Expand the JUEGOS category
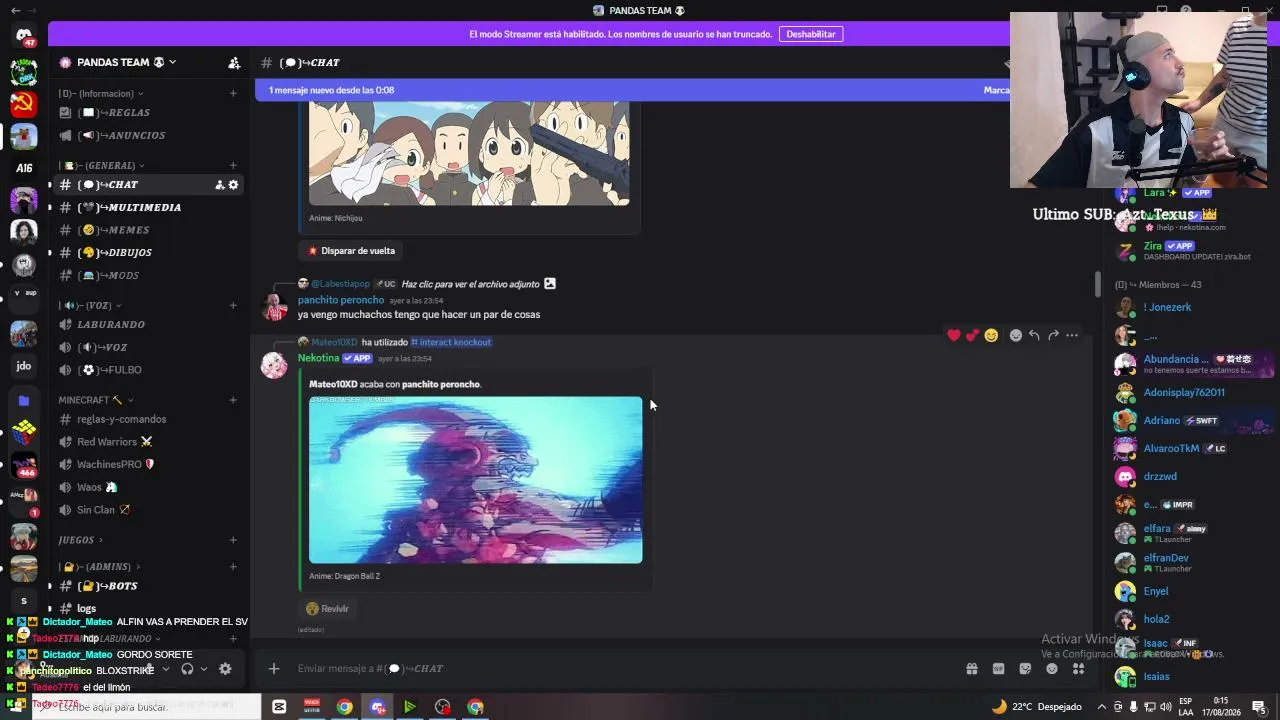 click(x=80, y=540)
